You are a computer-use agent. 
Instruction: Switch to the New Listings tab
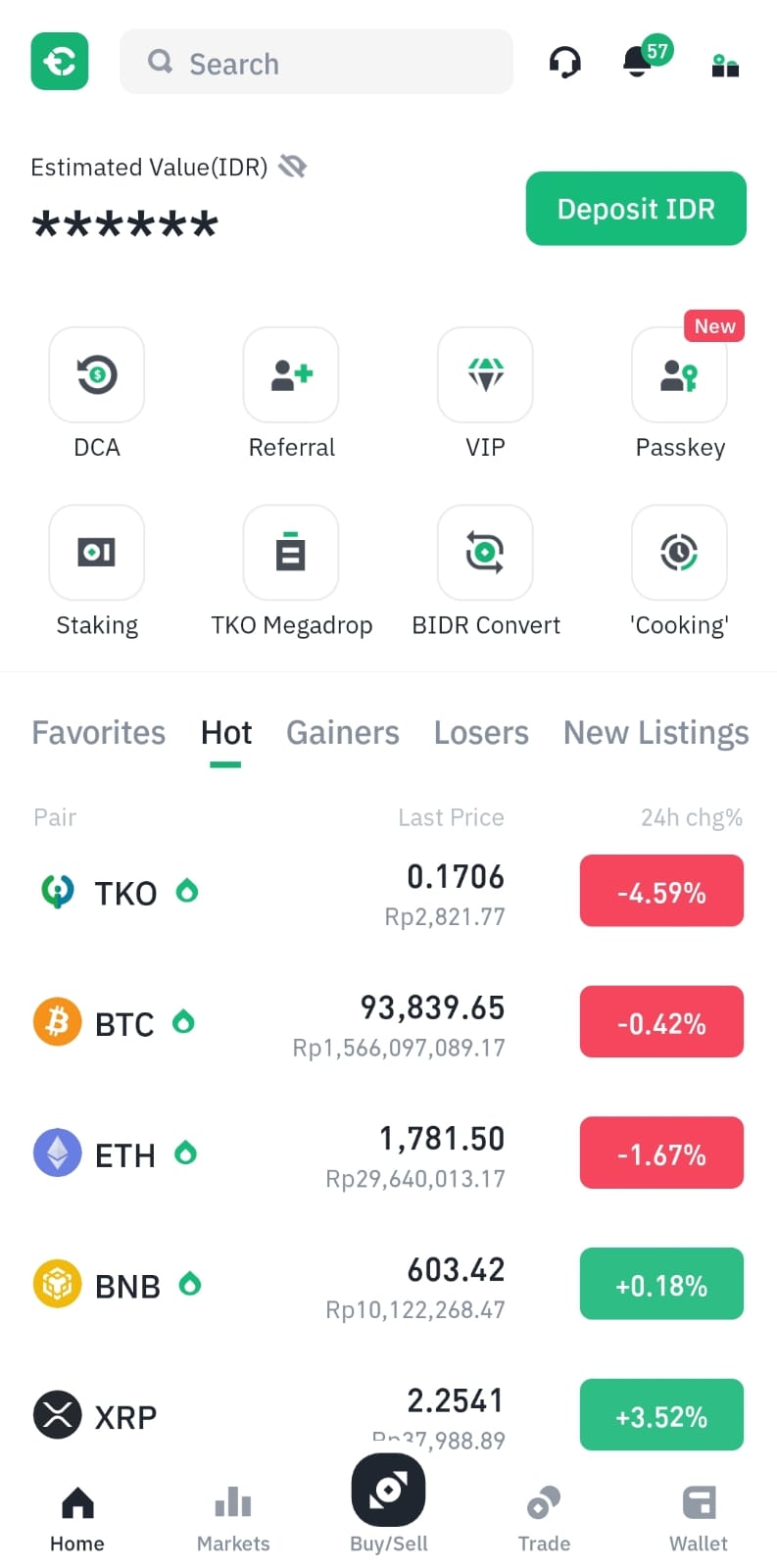(x=656, y=733)
